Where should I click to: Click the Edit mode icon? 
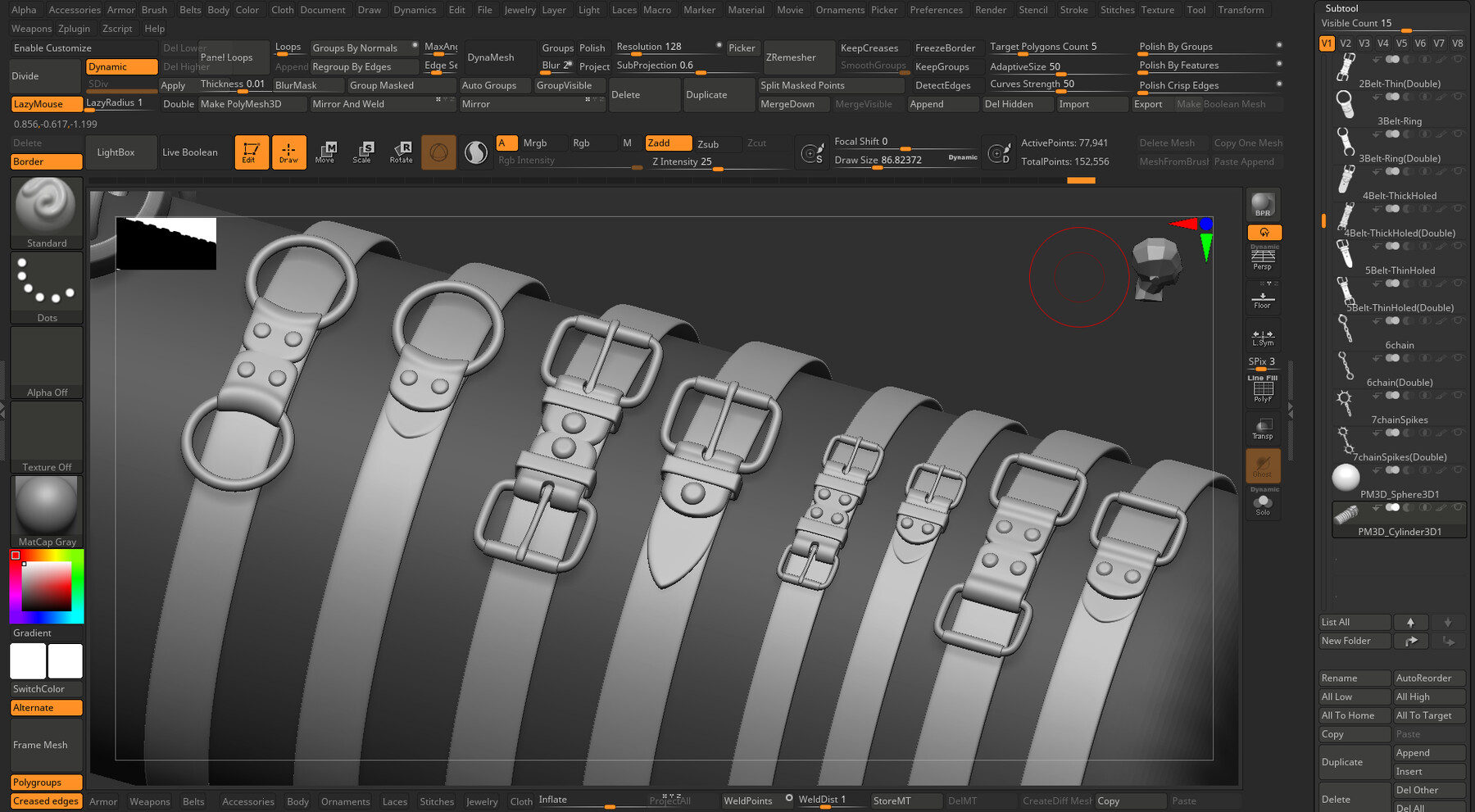pos(252,152)
